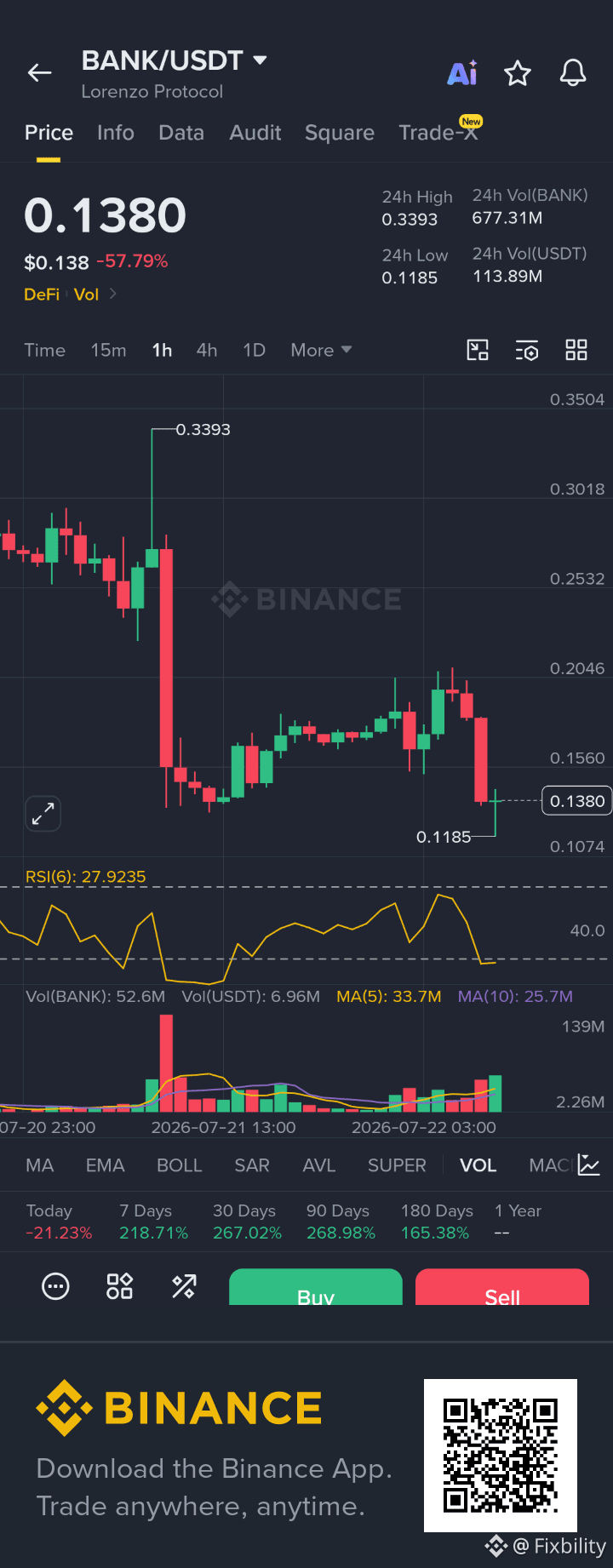Add BANK/USDT to favorites star

pyautogui.click(x=518, y=73)
